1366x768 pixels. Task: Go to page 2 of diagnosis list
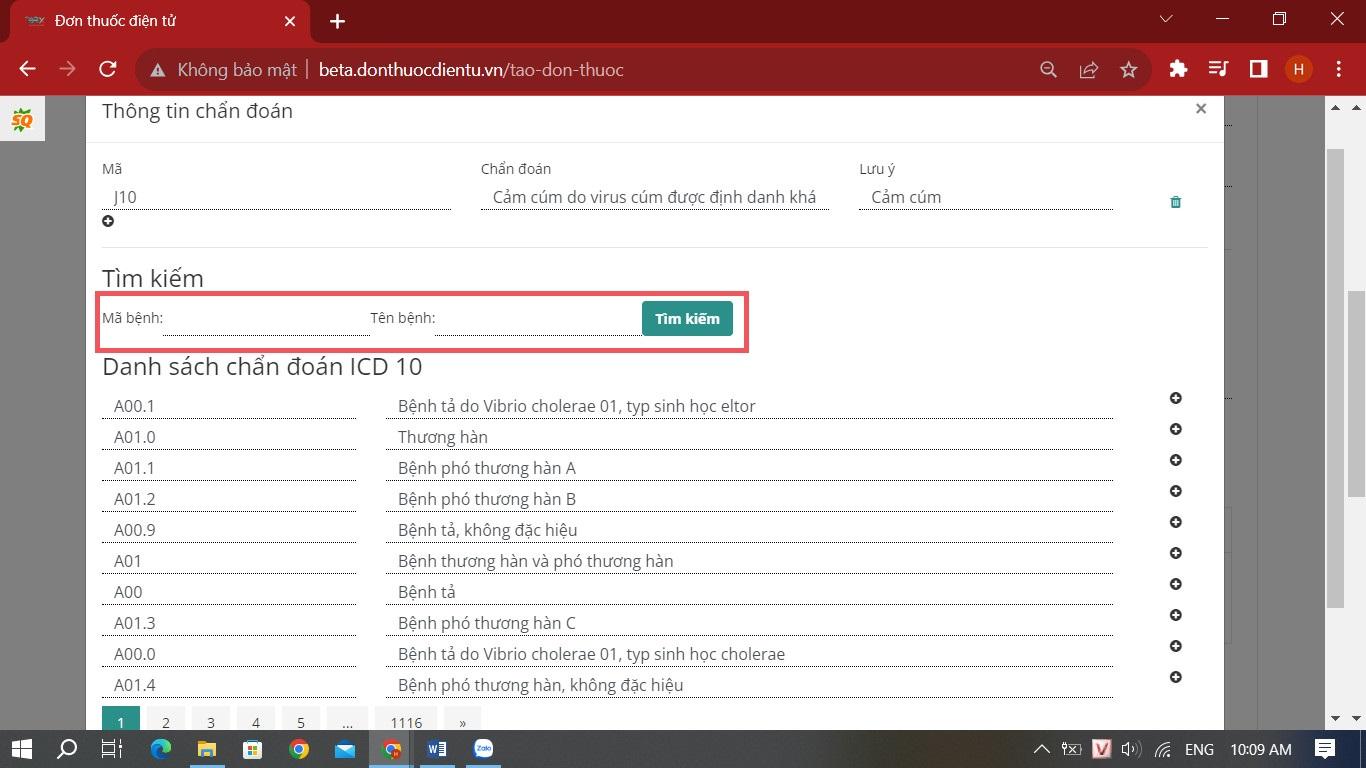[165, 721]
